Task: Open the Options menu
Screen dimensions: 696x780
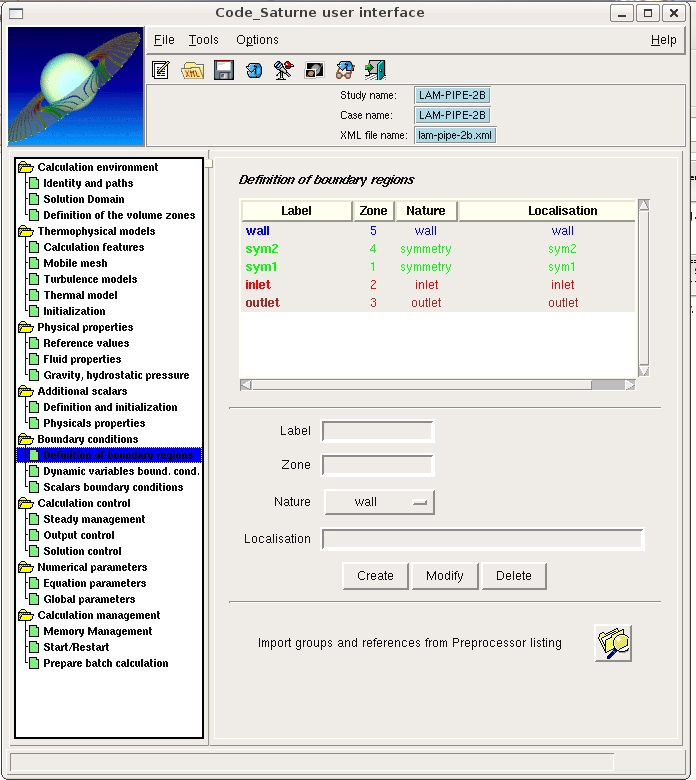Action: (x=257, y=40)
